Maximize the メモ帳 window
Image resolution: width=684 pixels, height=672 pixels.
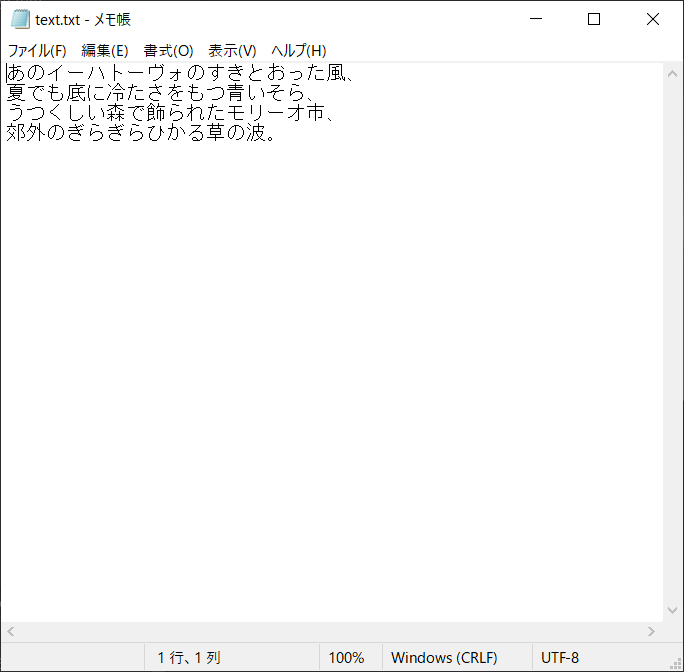[594, 19]
